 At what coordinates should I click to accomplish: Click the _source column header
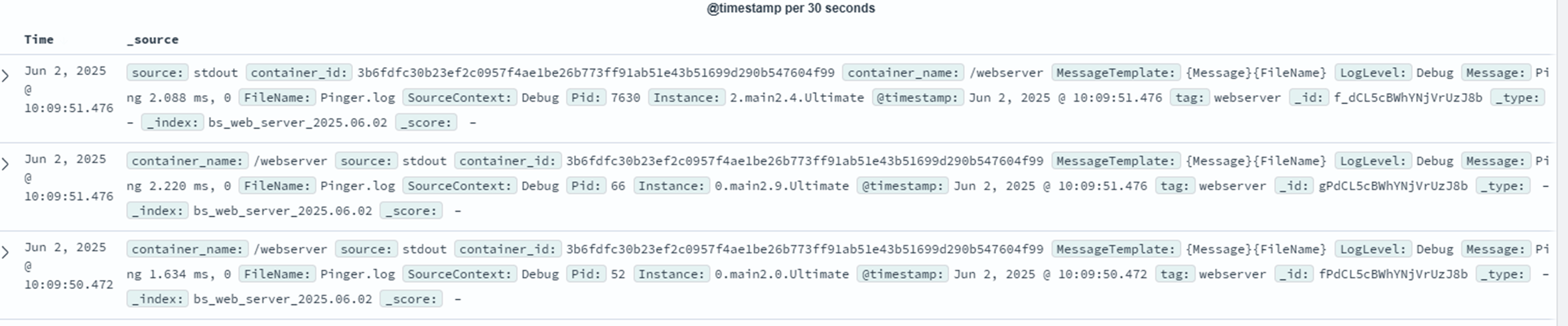153,40
